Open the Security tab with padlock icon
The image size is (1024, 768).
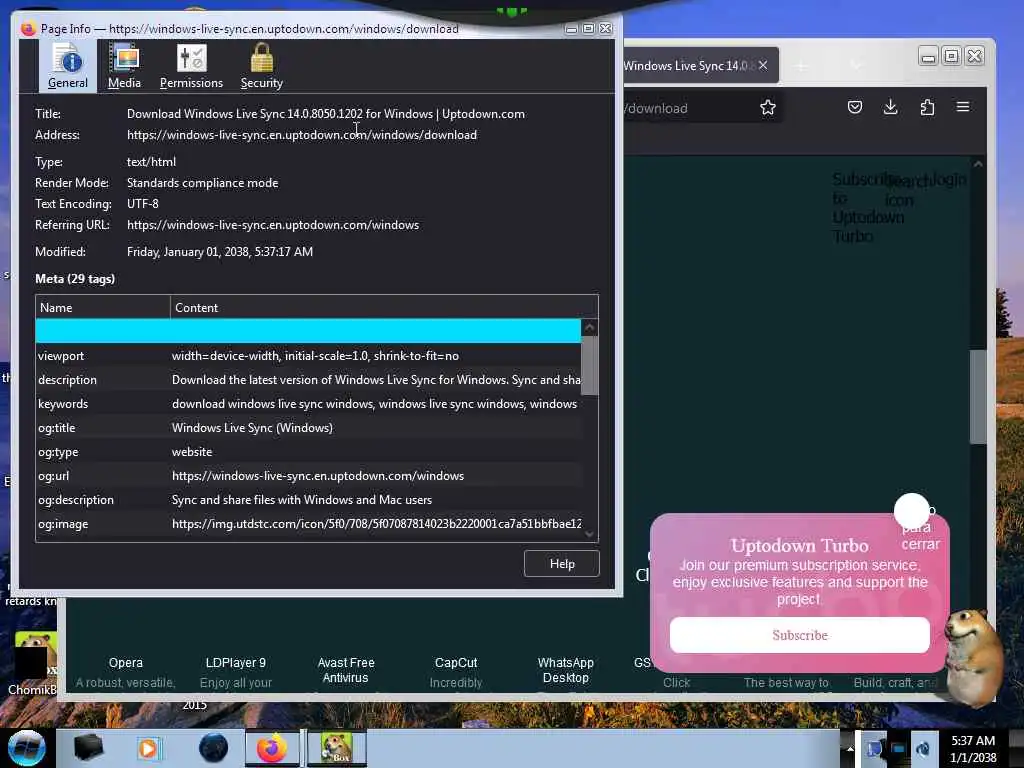coord(261,66)
